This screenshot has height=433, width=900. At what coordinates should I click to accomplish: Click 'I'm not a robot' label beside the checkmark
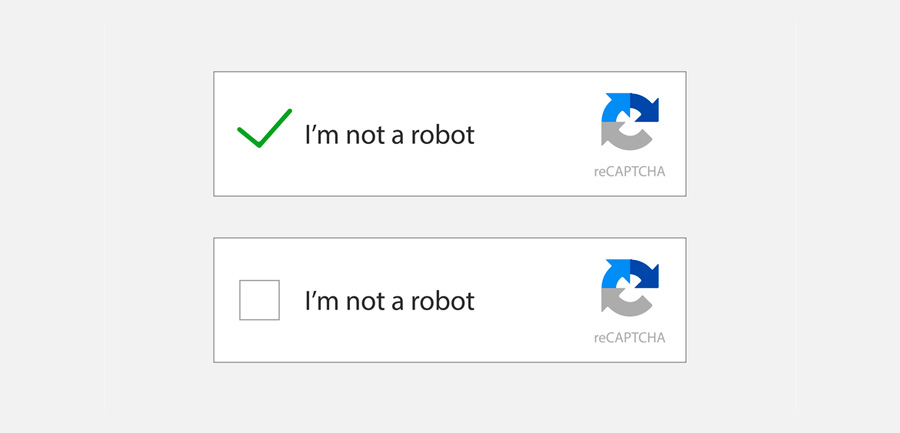389,134
